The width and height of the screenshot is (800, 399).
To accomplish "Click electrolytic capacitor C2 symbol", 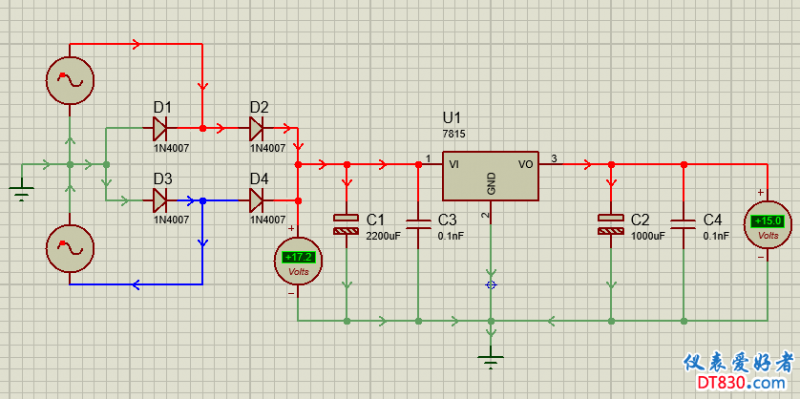I will [x=611, y=225].
